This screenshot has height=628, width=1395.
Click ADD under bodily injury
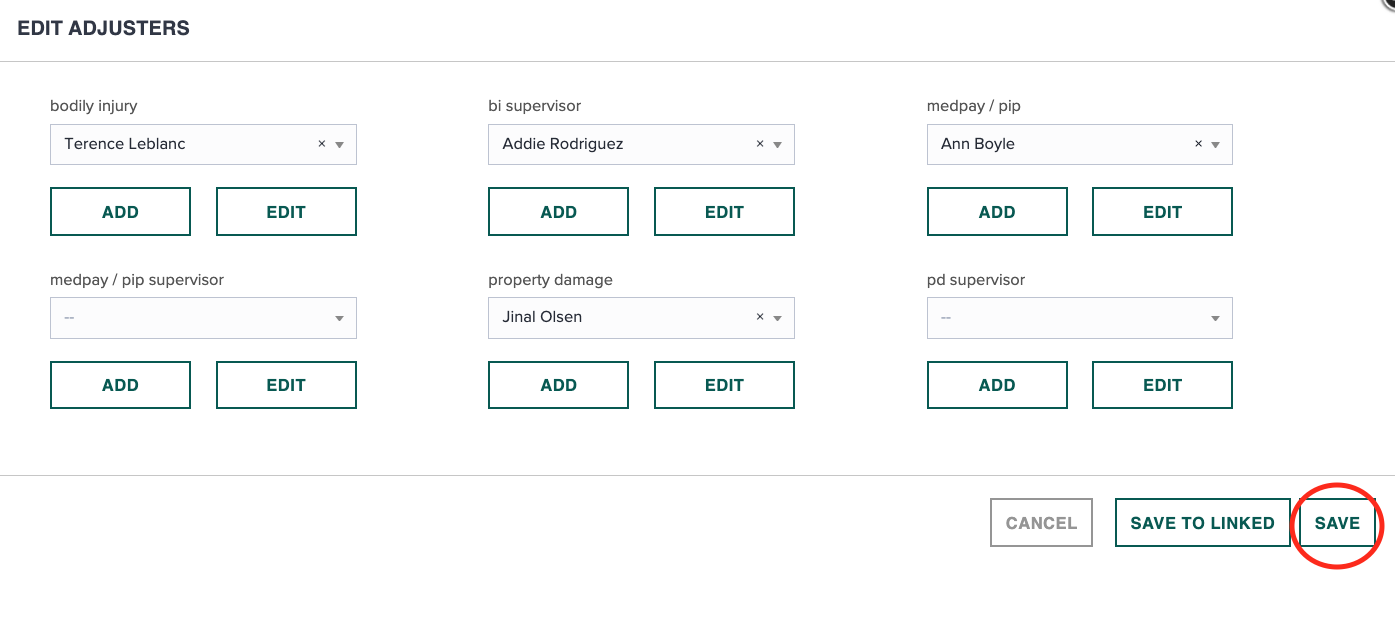coord(120,211)
